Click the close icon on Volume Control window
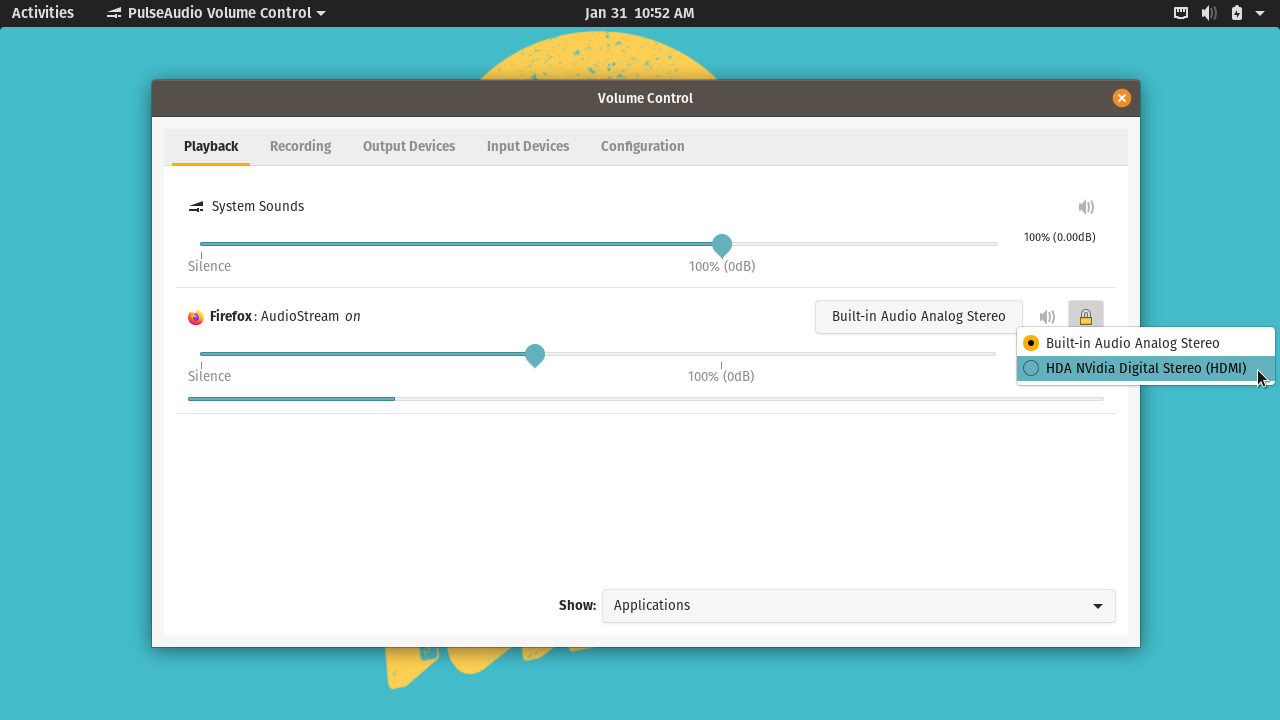 (x=1121, y=98)
